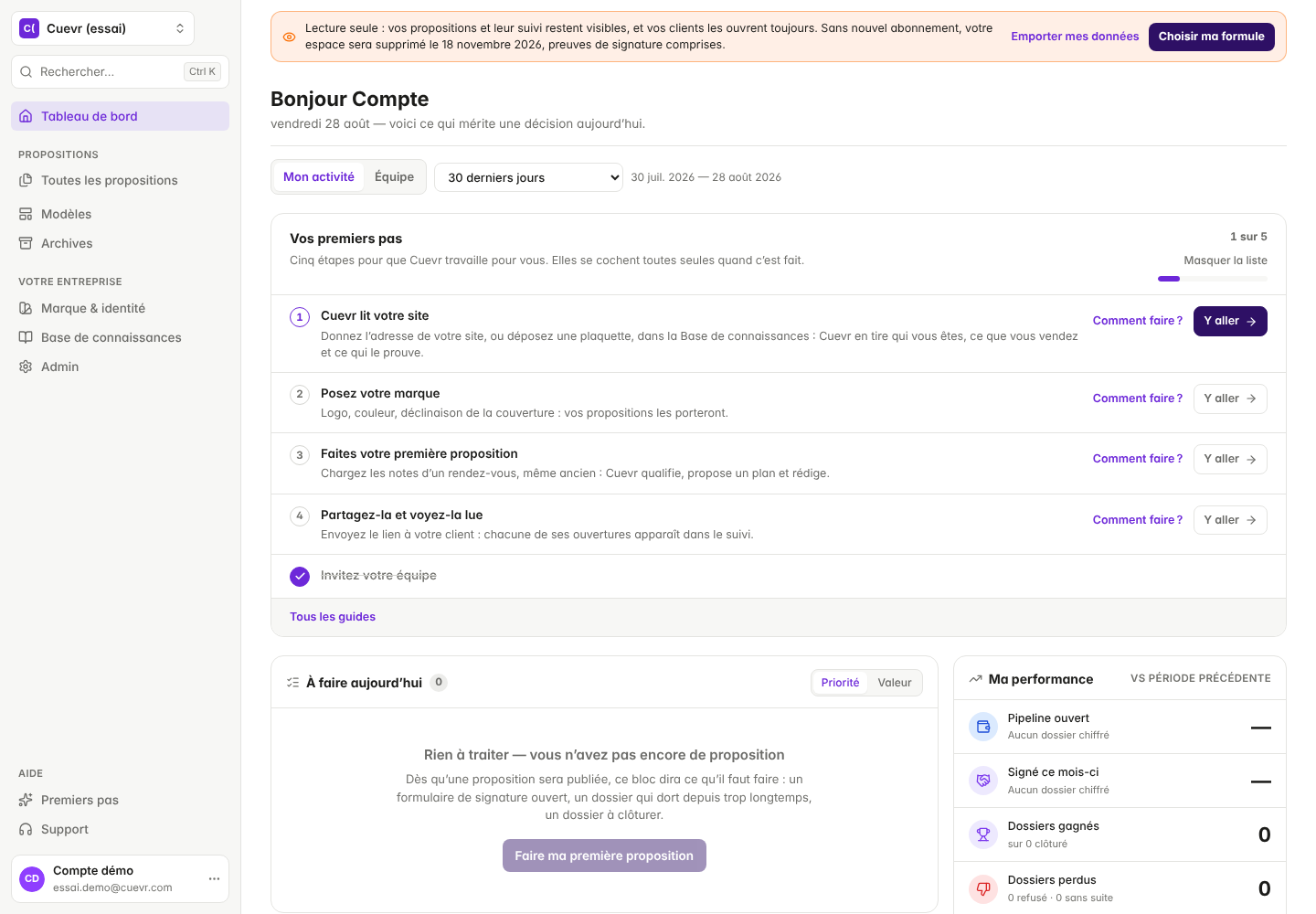Click Choisir ma formule button
The width and height of the screenshot is (1316, 914).
coord(1212,37)
